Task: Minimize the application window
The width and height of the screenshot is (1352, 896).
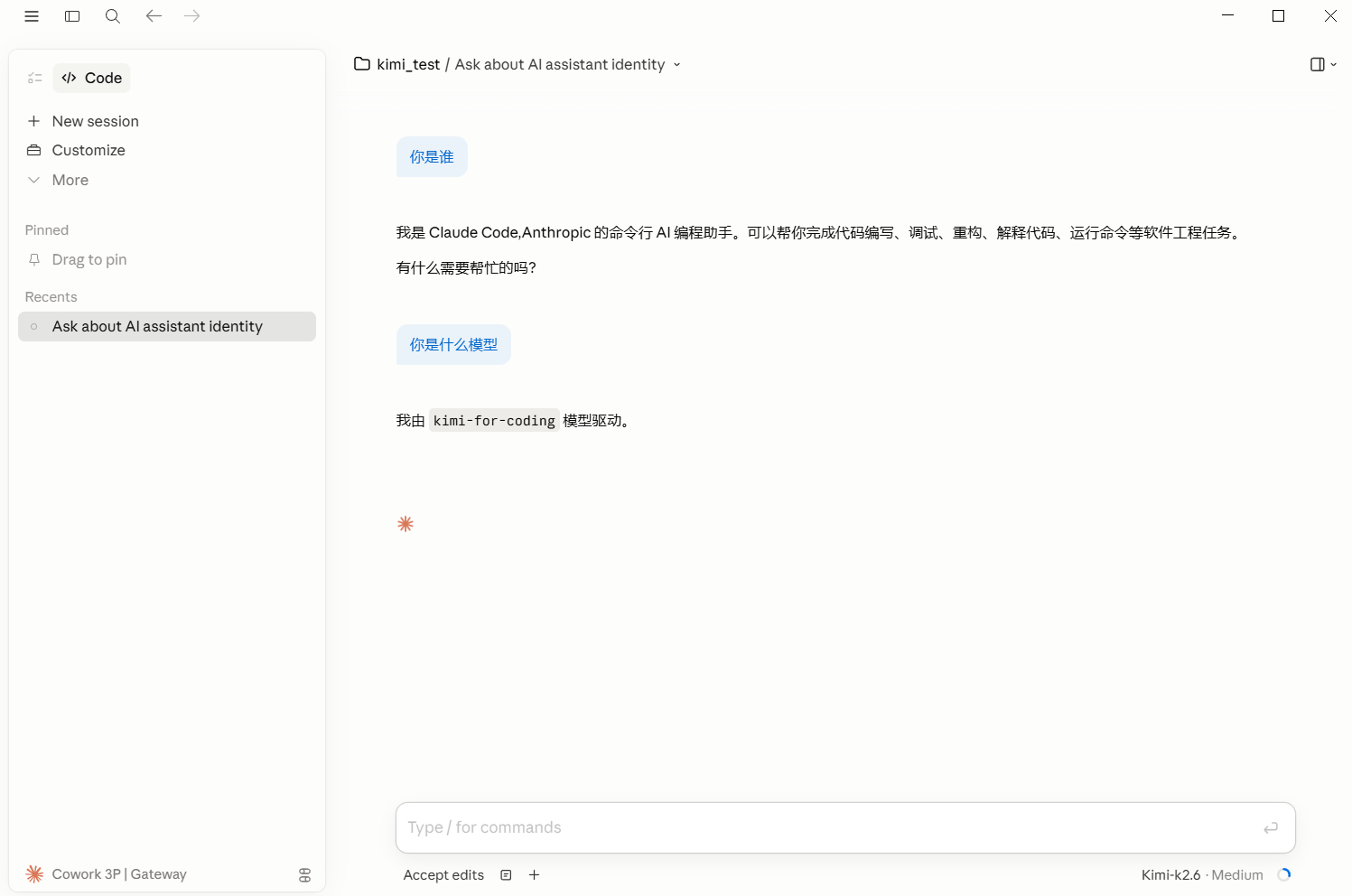Action: click(x=1227, y=15)
